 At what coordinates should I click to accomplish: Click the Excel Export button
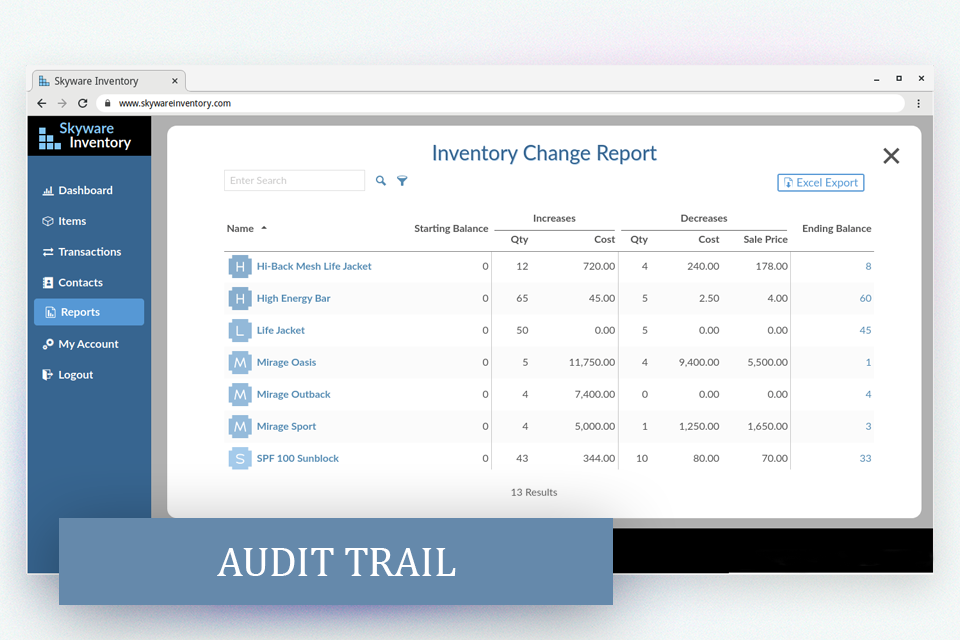pos(820,183)
